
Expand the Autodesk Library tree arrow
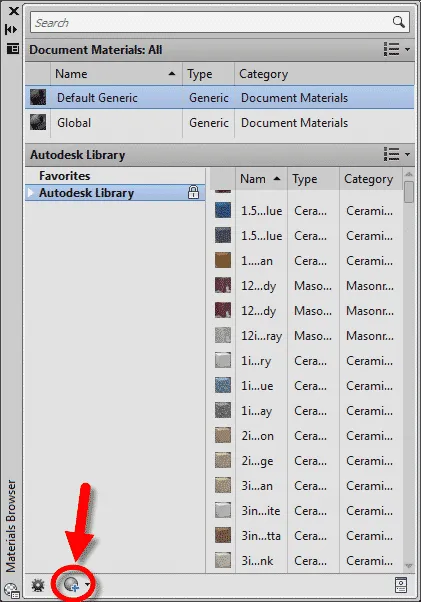(31, 193)
